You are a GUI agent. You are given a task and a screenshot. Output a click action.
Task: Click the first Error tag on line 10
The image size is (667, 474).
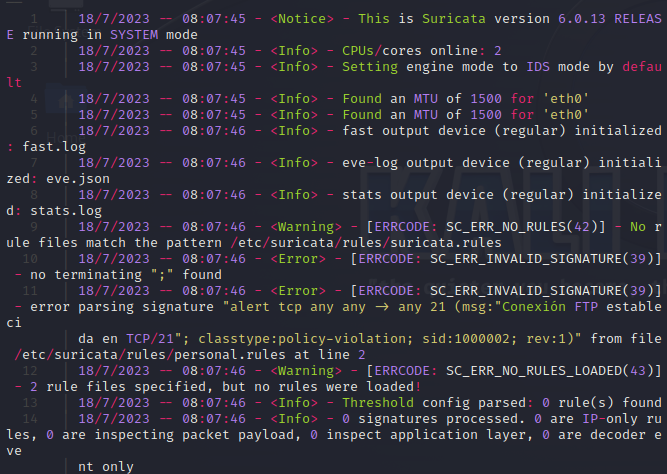298,259
